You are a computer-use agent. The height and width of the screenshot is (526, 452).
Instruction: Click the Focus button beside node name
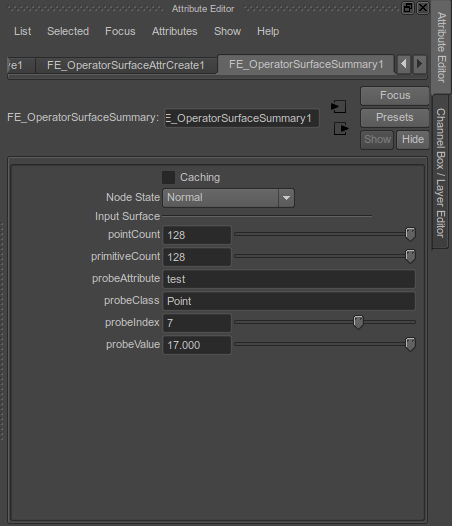tap(395, 96)
